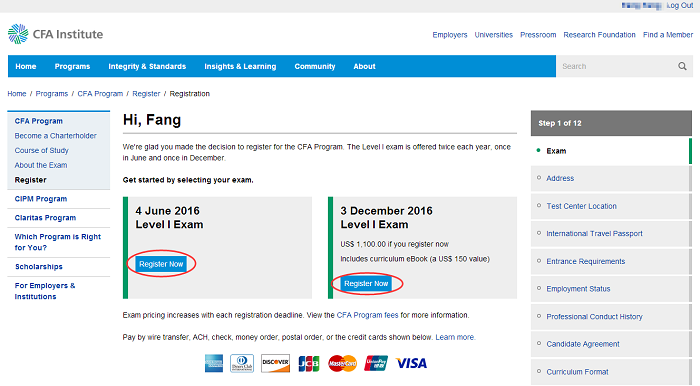Click the CFA Institute logo
This screenshot has width=700, height=386.
tap(55, 34)
